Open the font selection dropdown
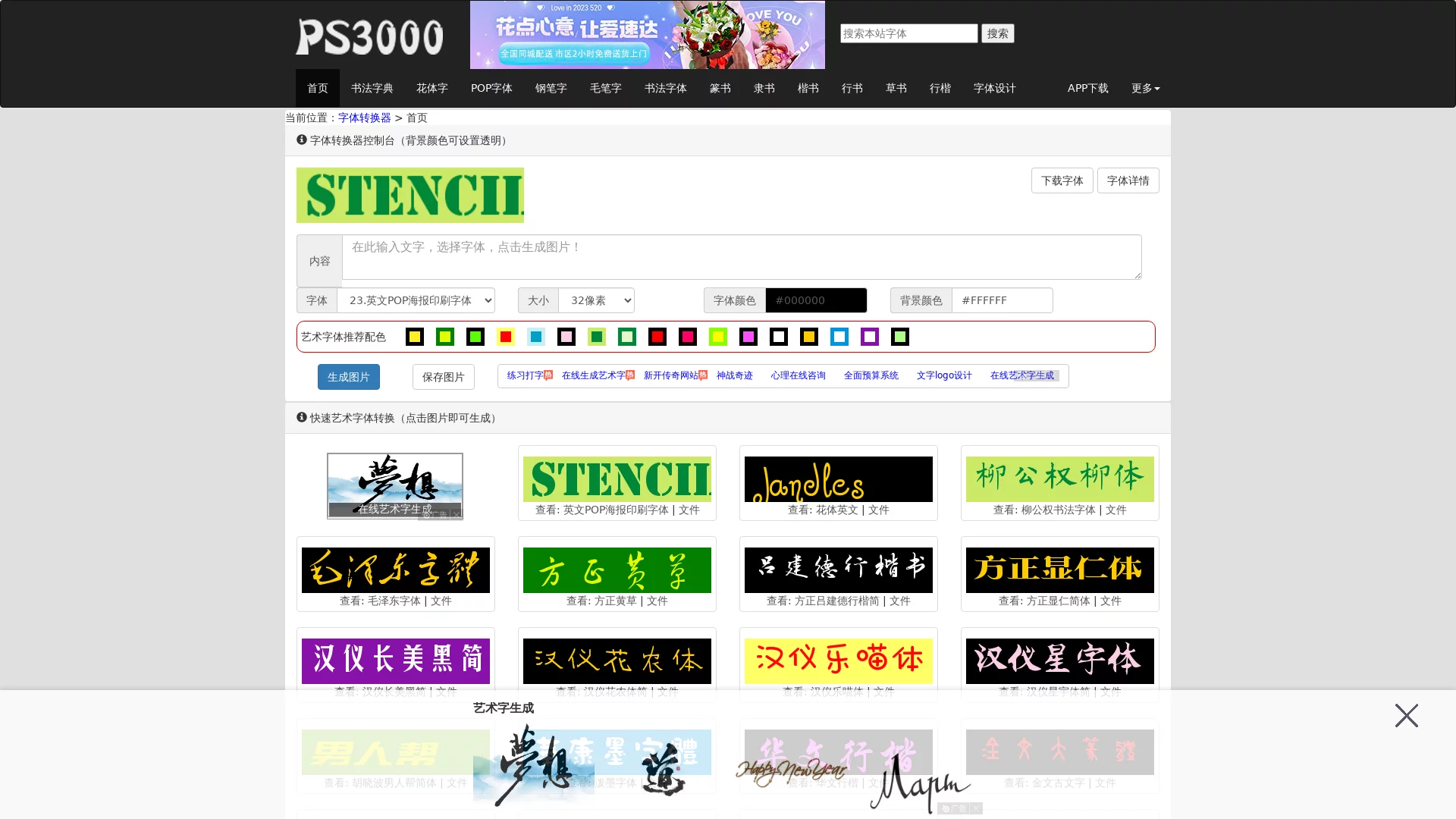1456x819 pixels. click(416, 300)
